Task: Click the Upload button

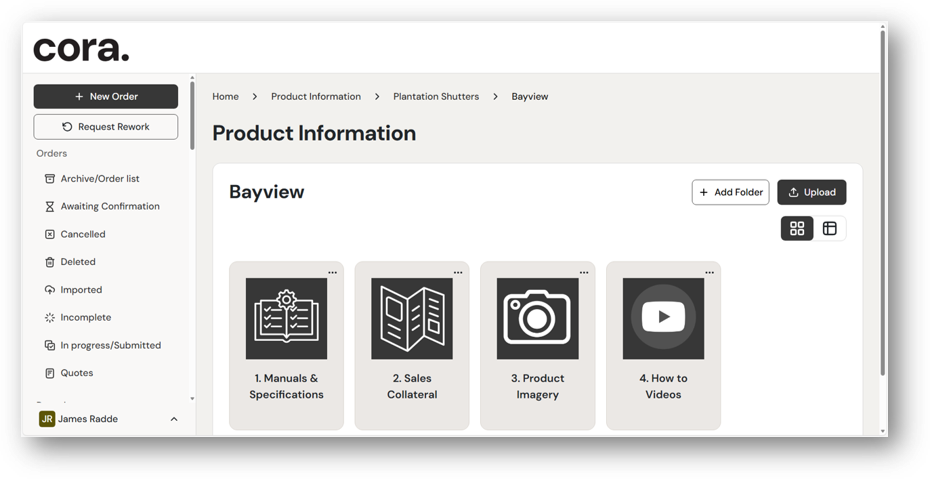Action: click(812, 192)
